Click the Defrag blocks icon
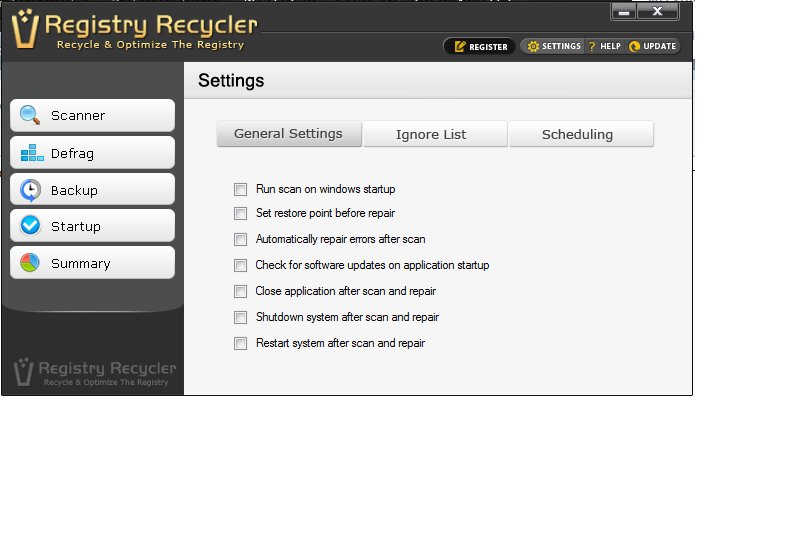Viewport: 800px width, 533px height. [x=32, y=153]
